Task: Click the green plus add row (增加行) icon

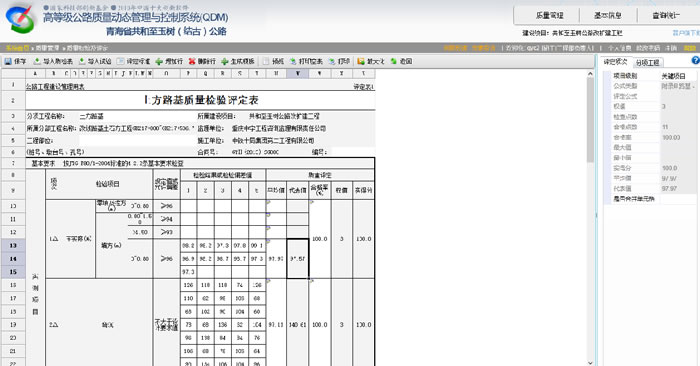Action: coord(159,61)
